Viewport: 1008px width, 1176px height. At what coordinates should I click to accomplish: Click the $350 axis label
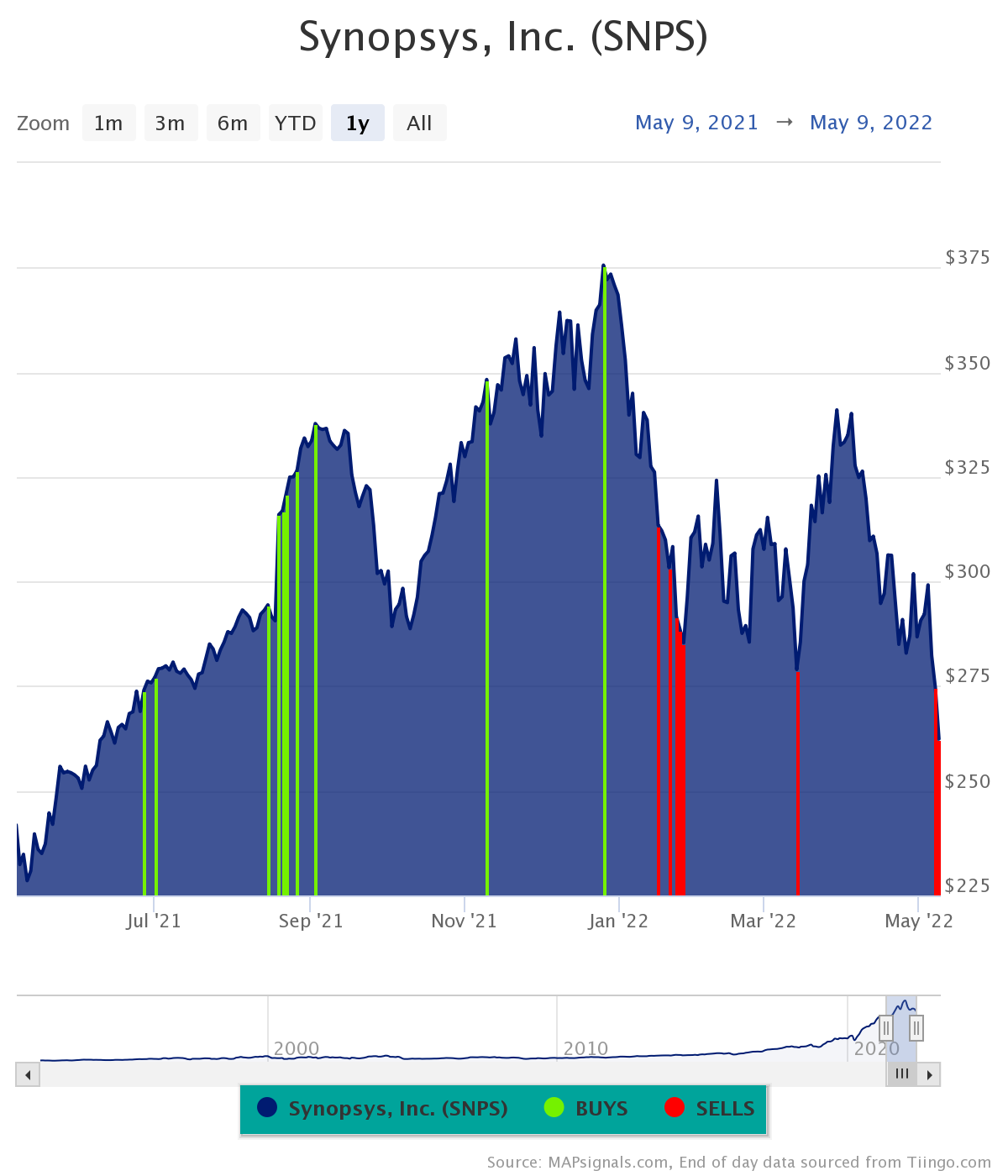coord(968,363)
